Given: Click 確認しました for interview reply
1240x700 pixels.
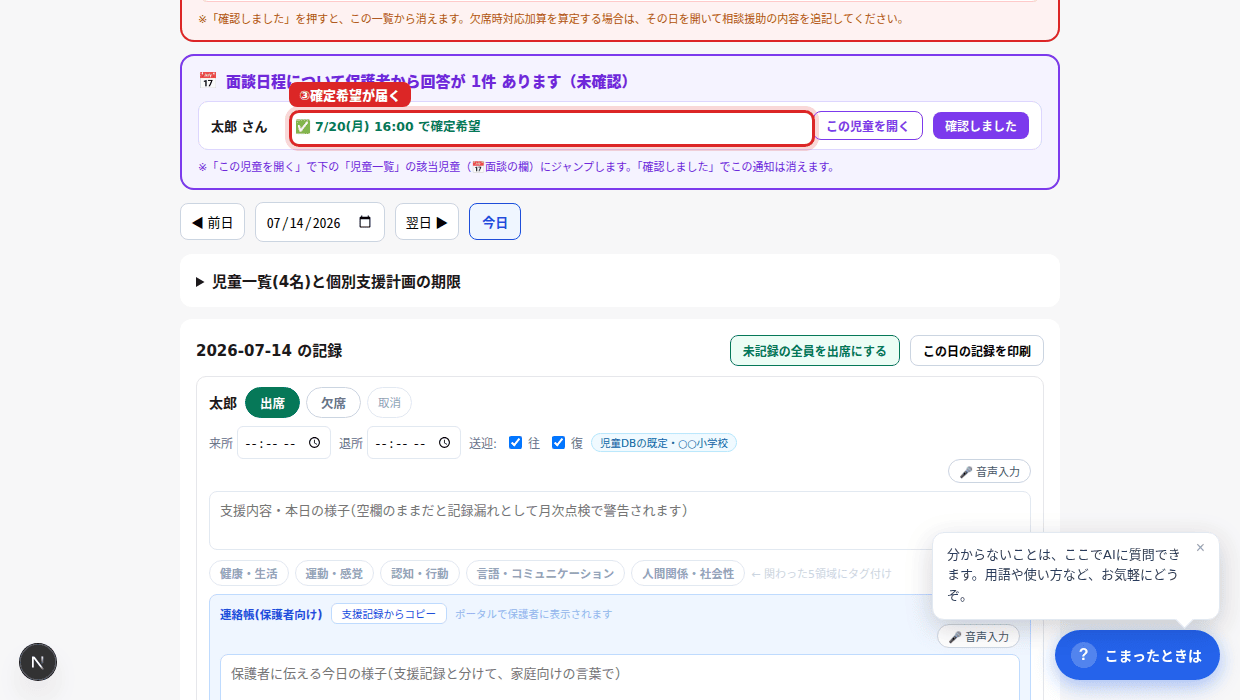Looking at the screenshot, I should click(x=981, y=126).
